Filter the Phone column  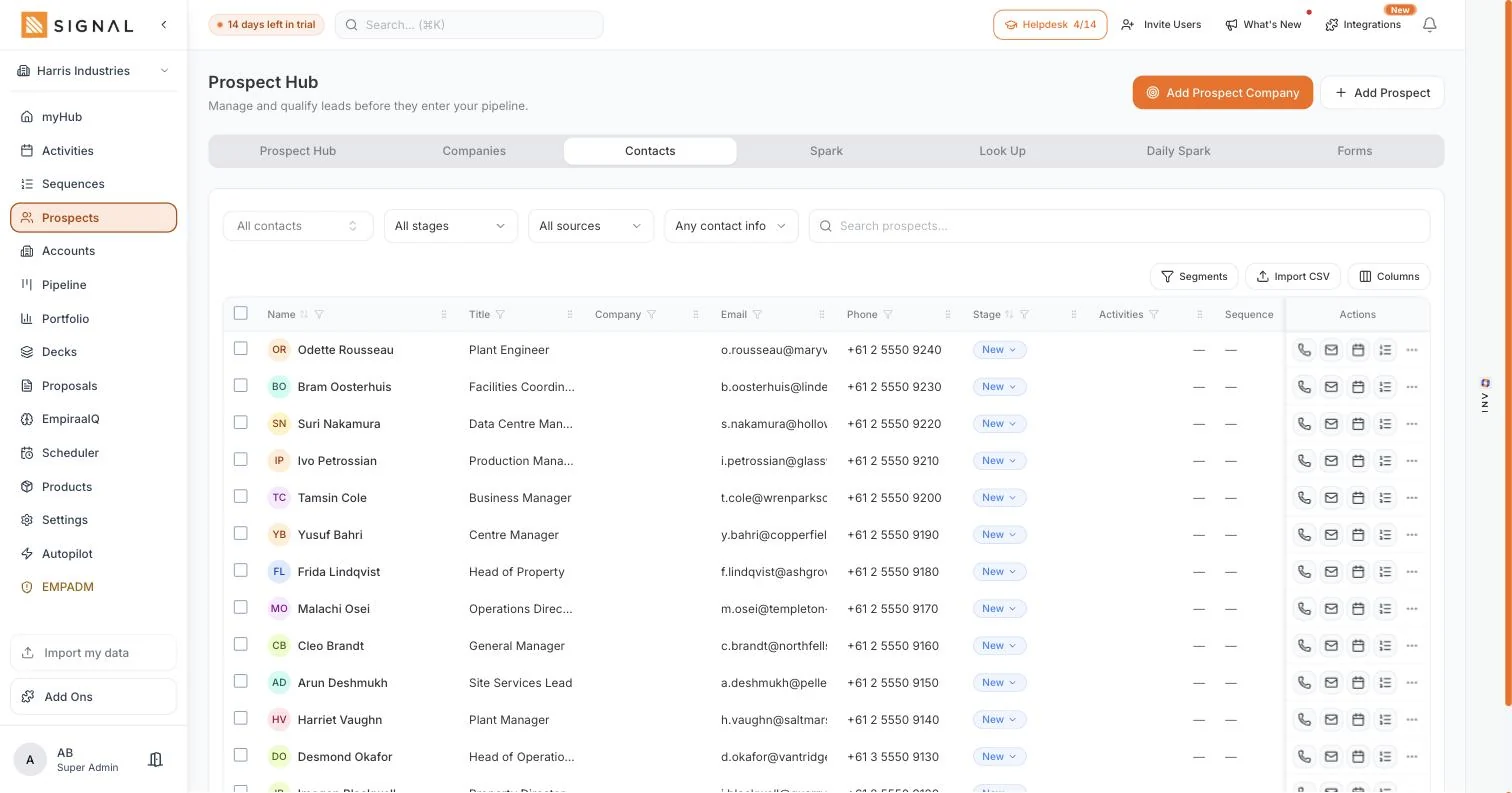click(x=887, y=315)
